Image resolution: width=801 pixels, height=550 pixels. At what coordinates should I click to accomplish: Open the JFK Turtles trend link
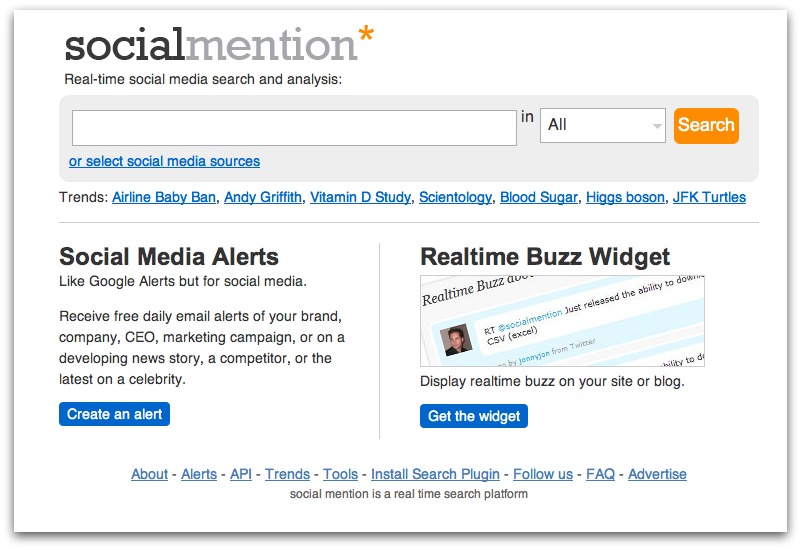709,197
